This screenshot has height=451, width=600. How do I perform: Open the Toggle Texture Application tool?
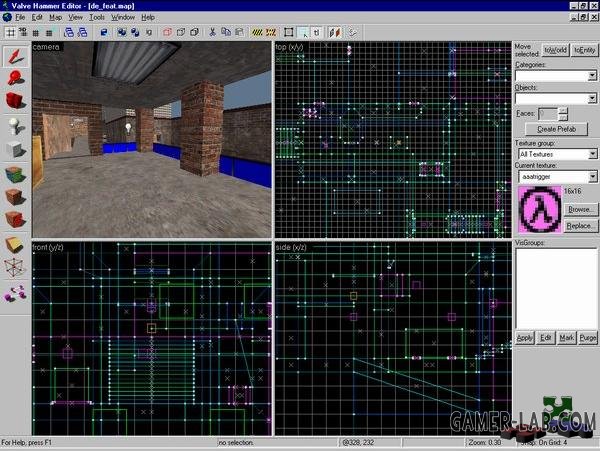tap(15, 174)
